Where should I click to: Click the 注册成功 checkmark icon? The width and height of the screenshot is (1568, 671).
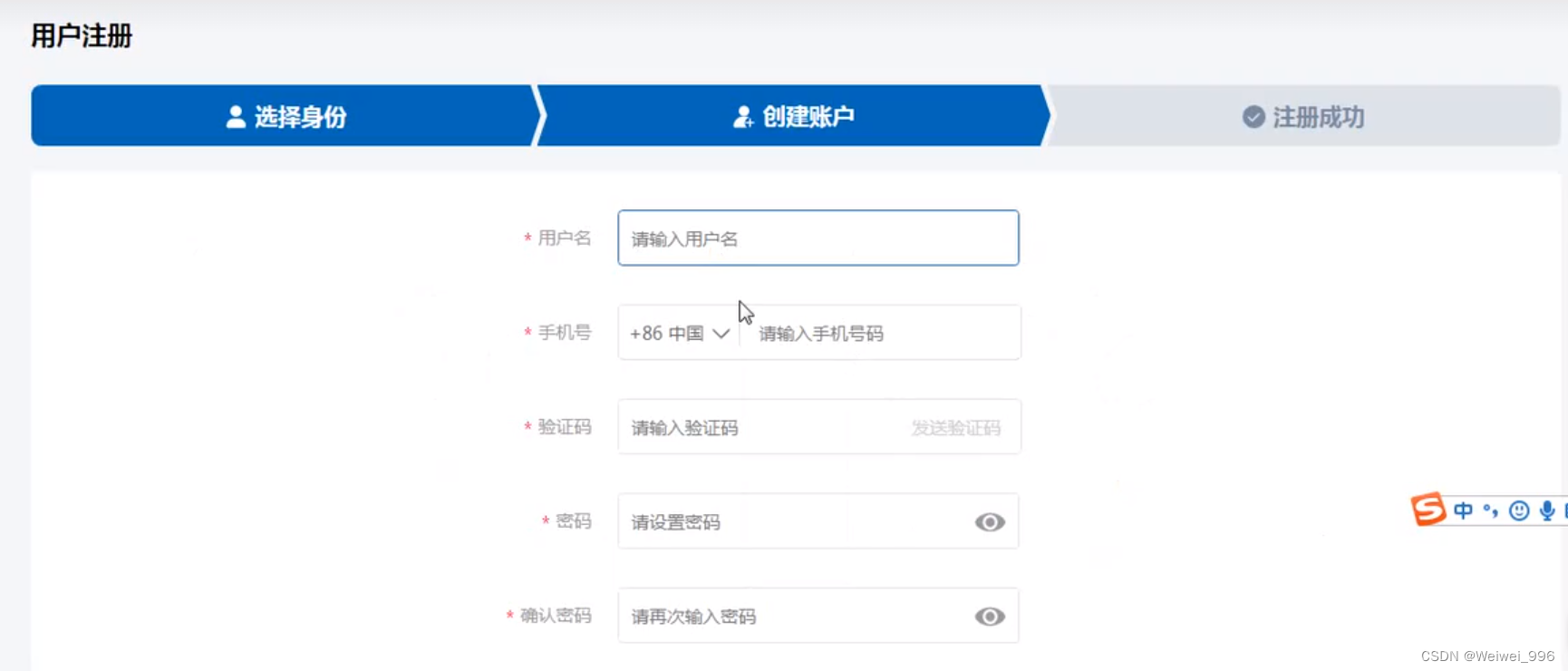[1253, 117]
